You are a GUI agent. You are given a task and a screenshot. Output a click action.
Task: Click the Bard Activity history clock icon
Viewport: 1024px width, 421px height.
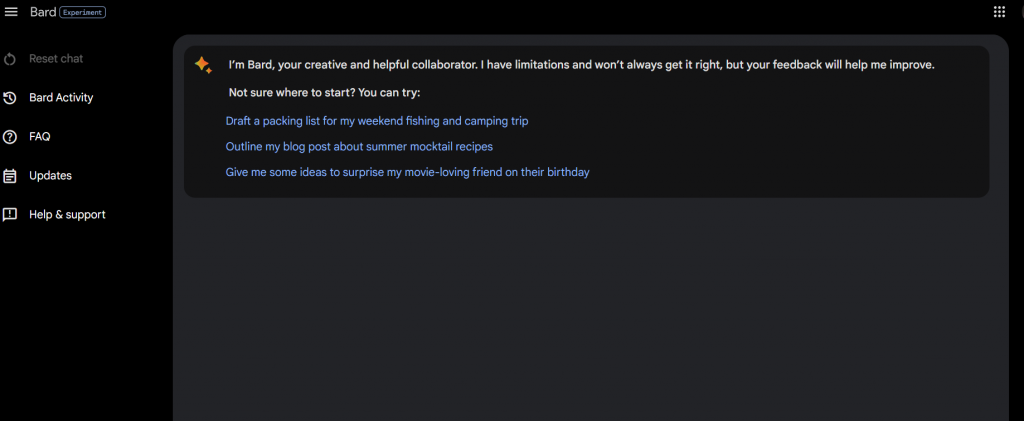[10, 98]
